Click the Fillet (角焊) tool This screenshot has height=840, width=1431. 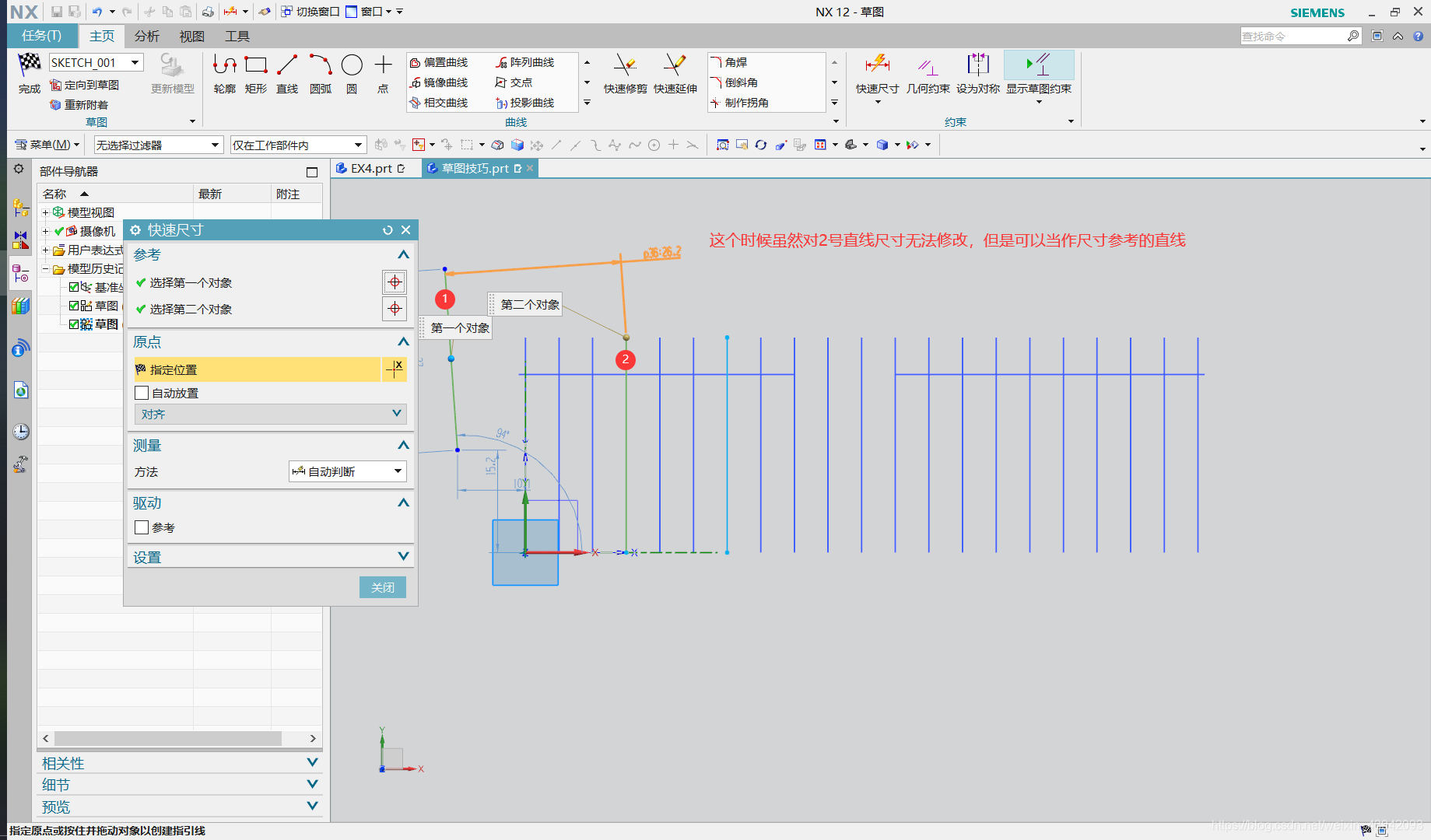(728, 62)
